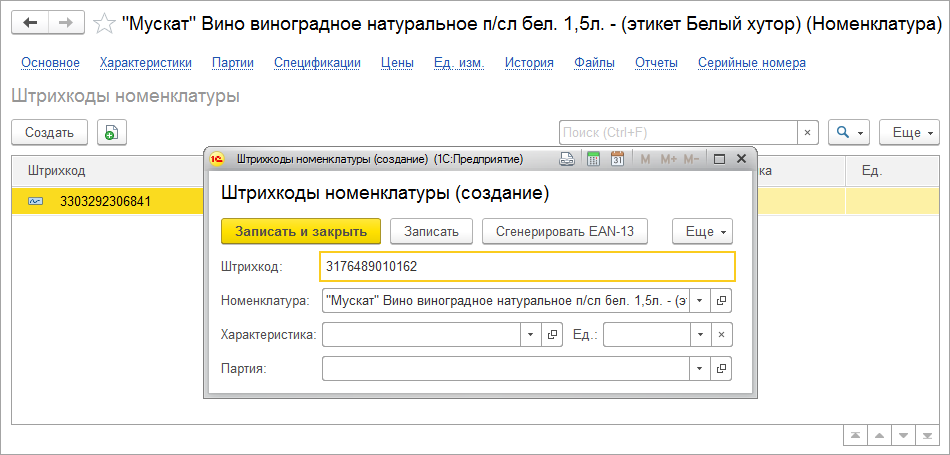Click the back navigation arrow

(x=32, y=21)
